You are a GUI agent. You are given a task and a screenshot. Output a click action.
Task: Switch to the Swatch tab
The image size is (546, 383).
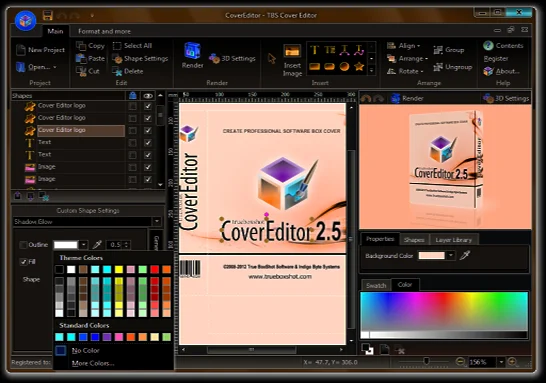click(376, 286)
